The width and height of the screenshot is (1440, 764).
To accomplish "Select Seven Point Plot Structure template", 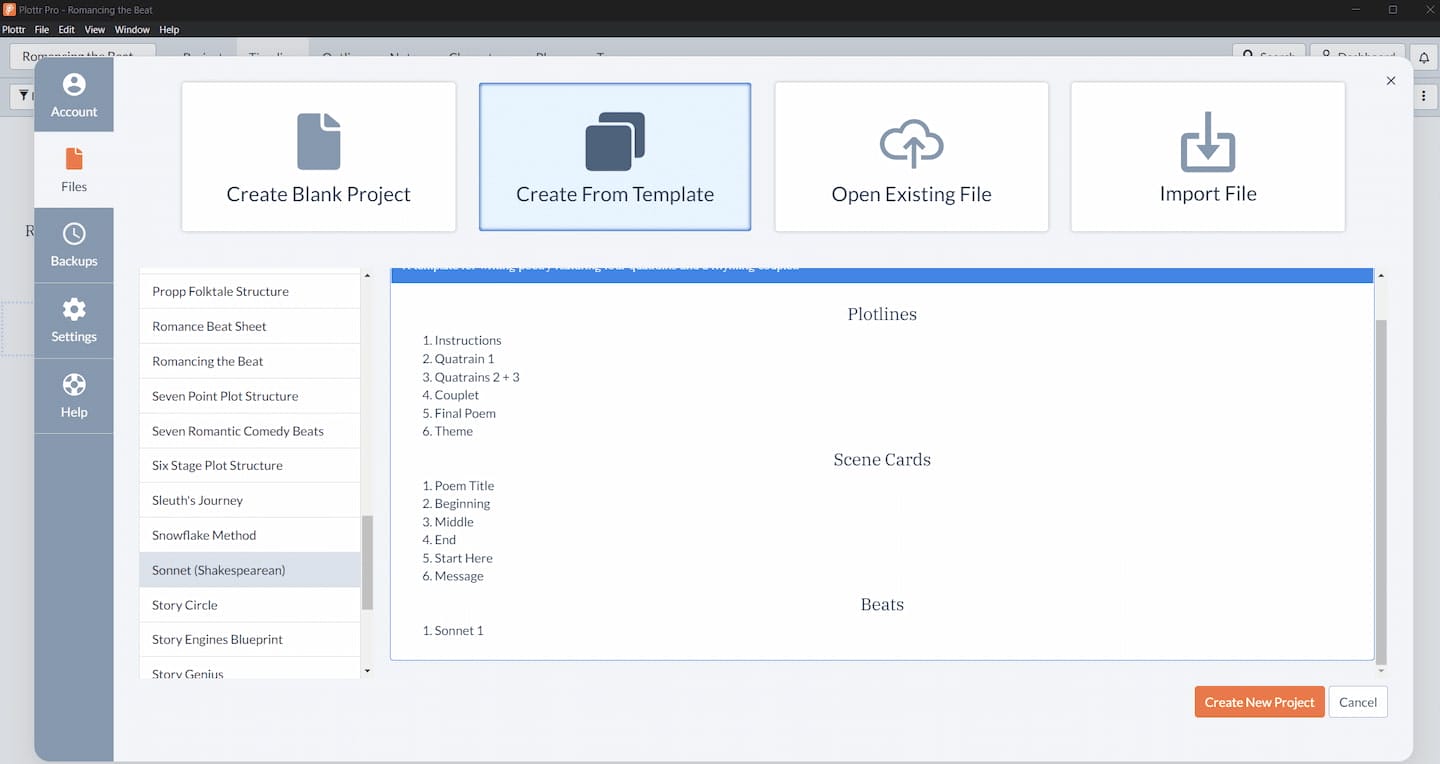I will coord(250,396).
